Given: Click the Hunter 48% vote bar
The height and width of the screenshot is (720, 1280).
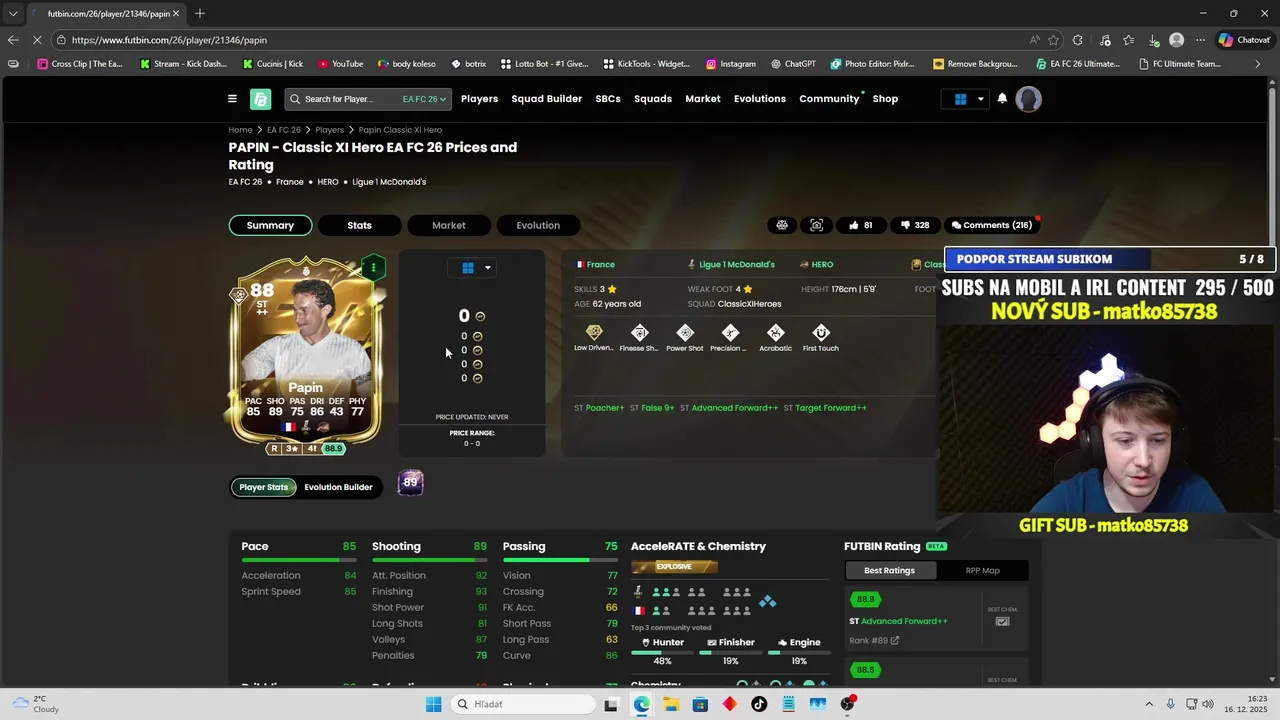Looking at the screenshot, I should click(662, 652).
